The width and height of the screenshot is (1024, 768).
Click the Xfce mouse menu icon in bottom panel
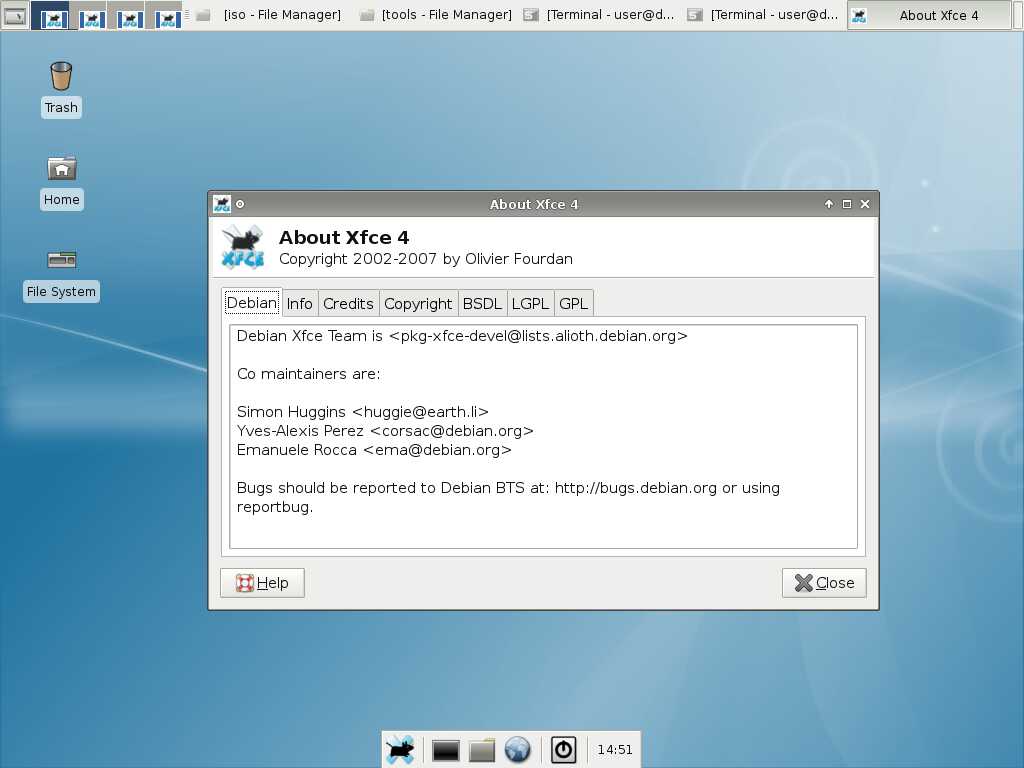(400, 750)
